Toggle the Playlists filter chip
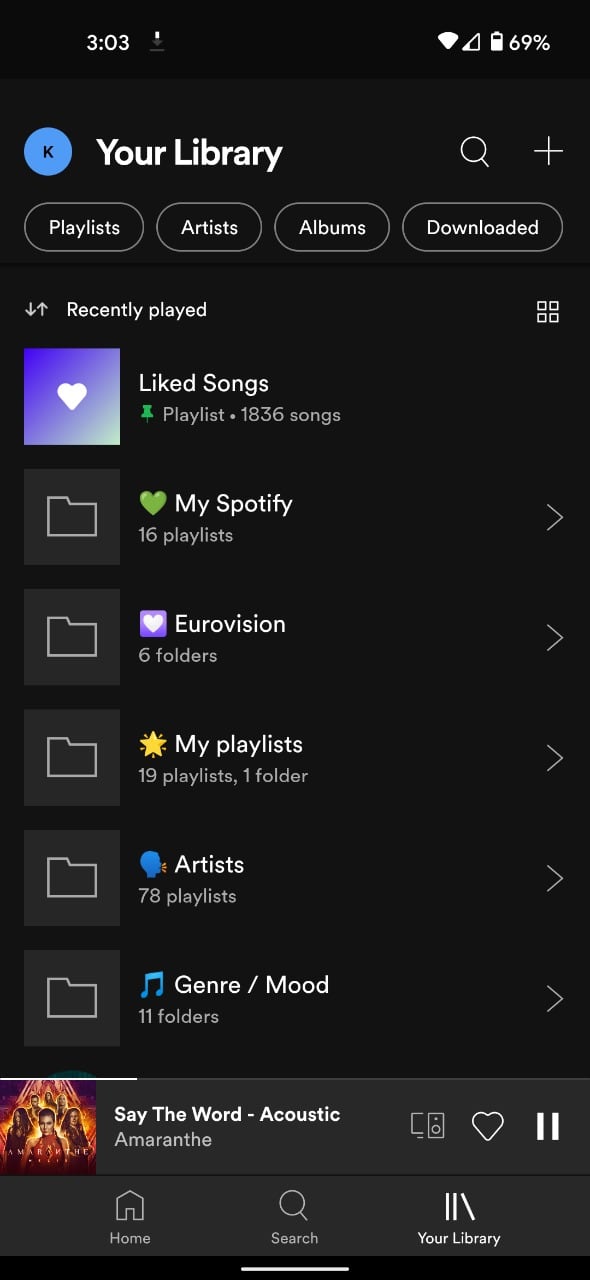Image resolution: width=590 pixels, height=1280 pixels. click(83, 227)
